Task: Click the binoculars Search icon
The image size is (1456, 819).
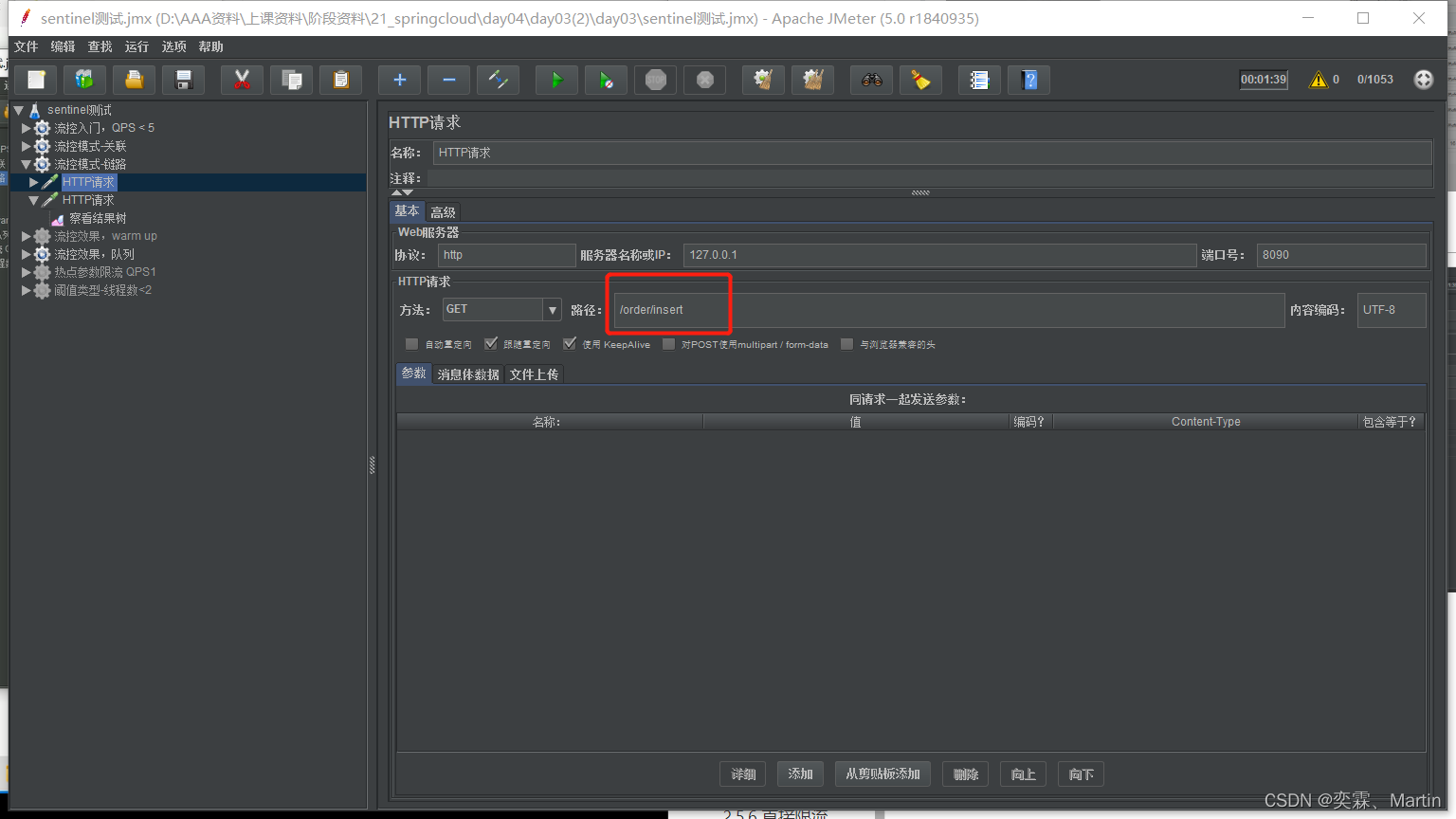Action: point(871,81)
